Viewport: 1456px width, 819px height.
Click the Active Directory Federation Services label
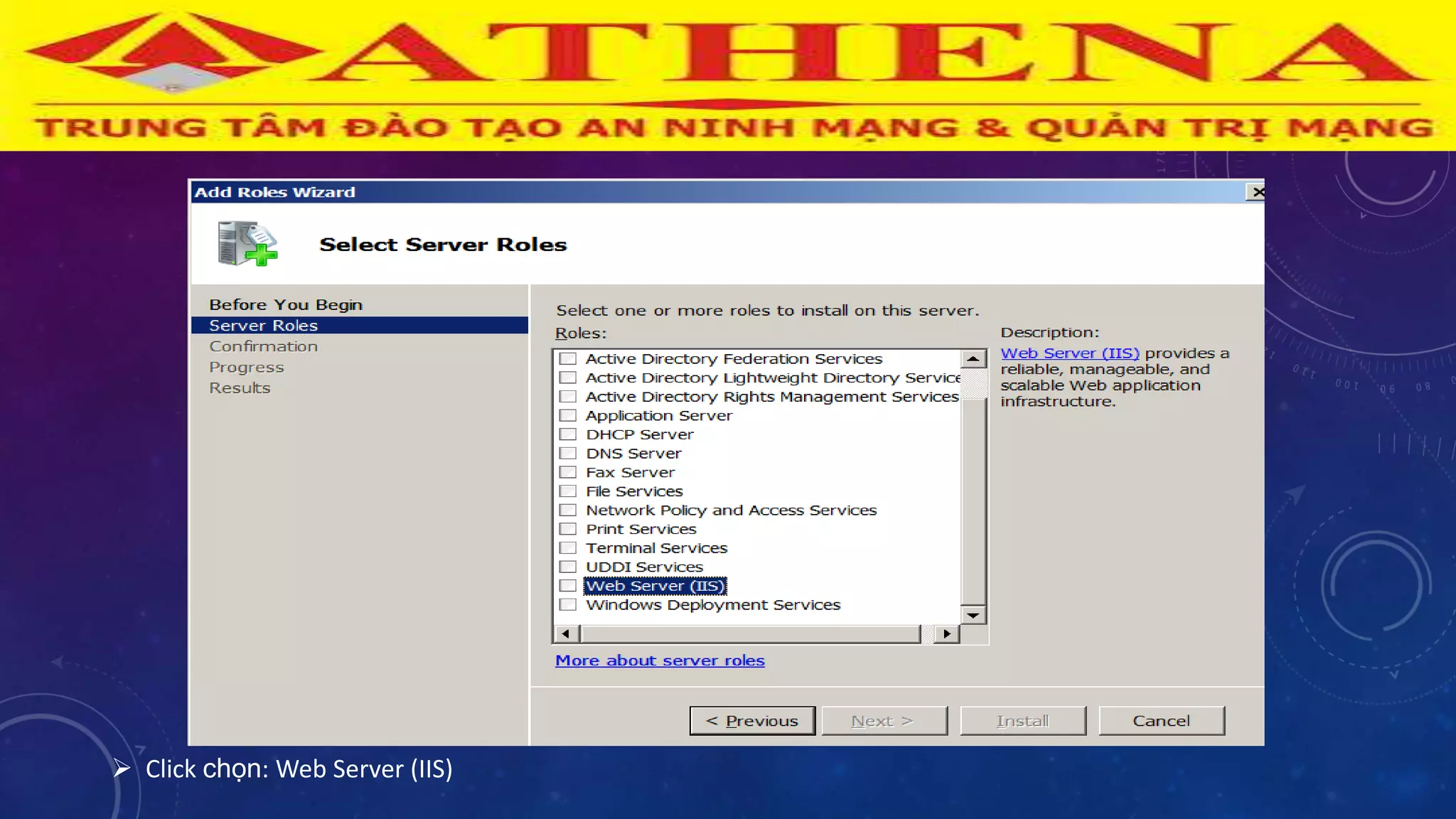pyautogui.click(x=734, y=358)
